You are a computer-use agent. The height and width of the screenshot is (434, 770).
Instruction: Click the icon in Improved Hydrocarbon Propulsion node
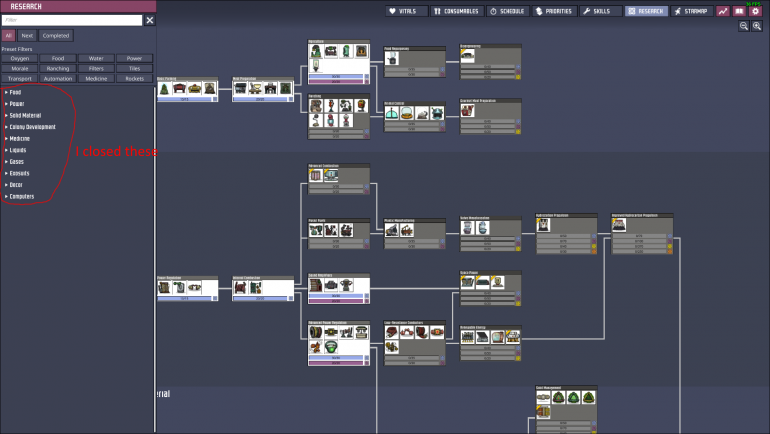coord(619,225)
